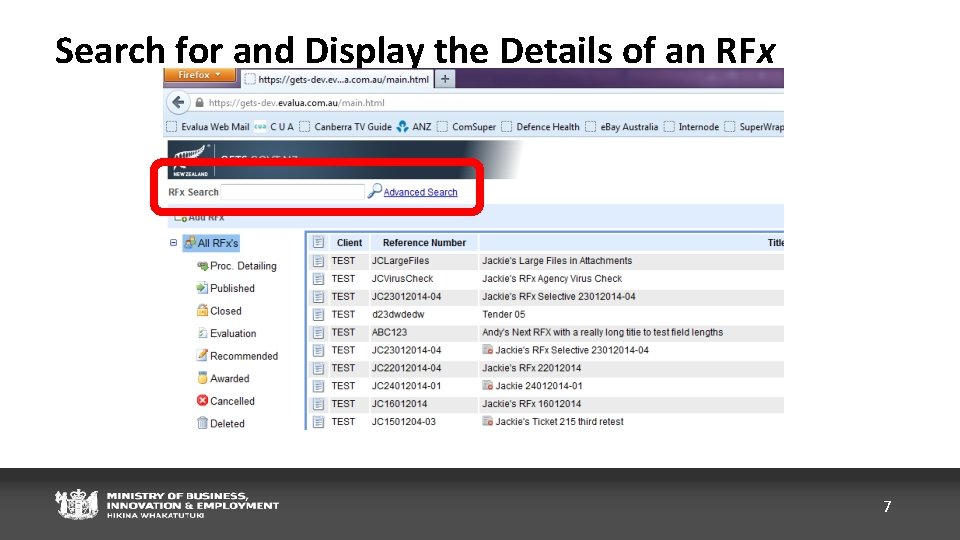The height and width of the screenshot is (540, 960).
Task: Click red-marked icon beside Jackie 24012014-01 title
Action: tap(487, 385)
